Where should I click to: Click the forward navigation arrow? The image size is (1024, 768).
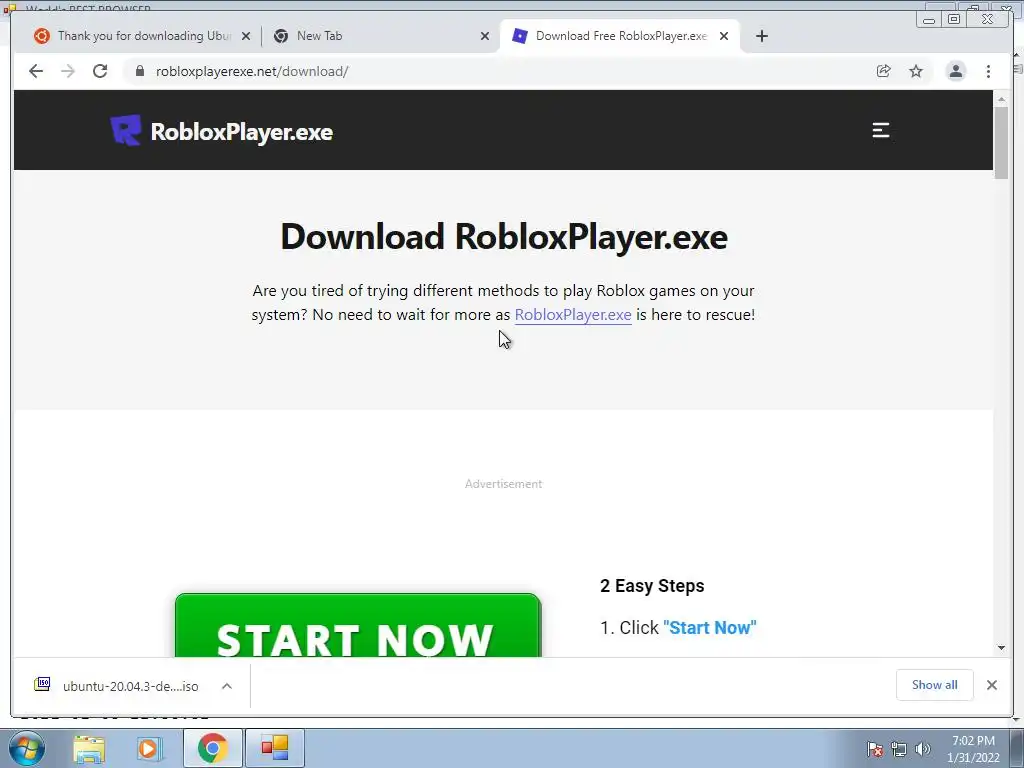(x=68, y=71)
